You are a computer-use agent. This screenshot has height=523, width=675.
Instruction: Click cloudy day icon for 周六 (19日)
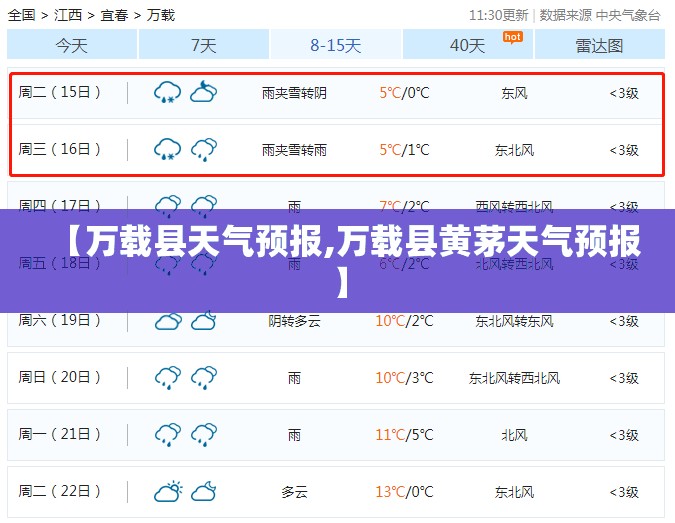(168, 321)
